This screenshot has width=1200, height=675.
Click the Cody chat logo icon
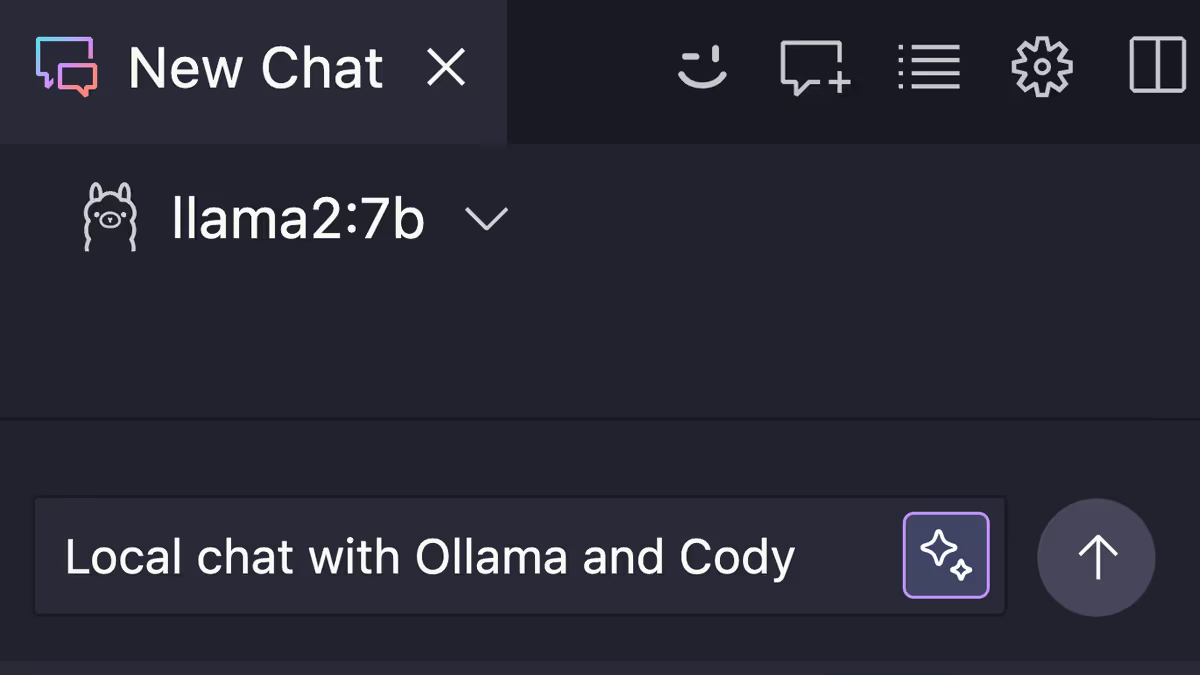click(x=67, y=67)
